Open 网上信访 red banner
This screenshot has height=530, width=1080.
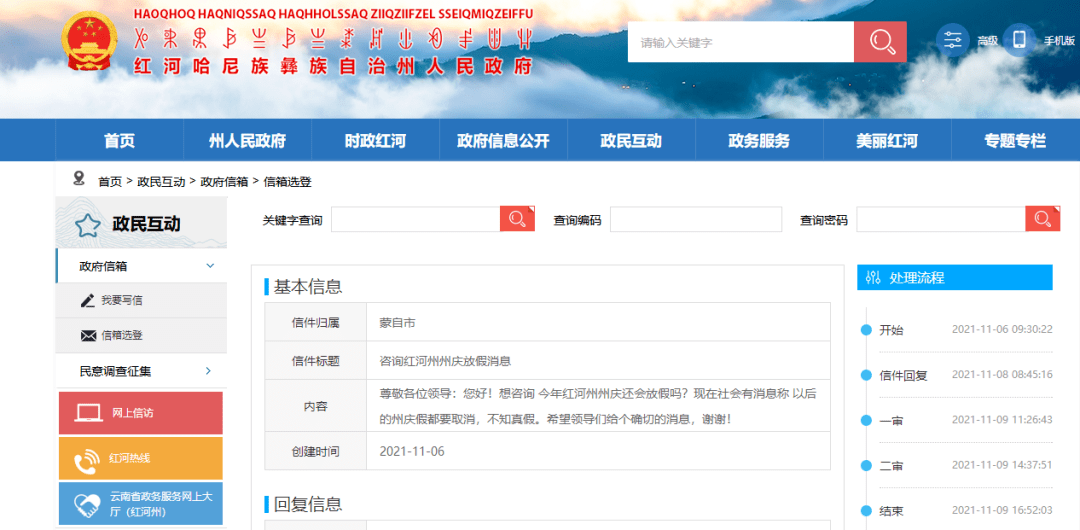(141, 414)
